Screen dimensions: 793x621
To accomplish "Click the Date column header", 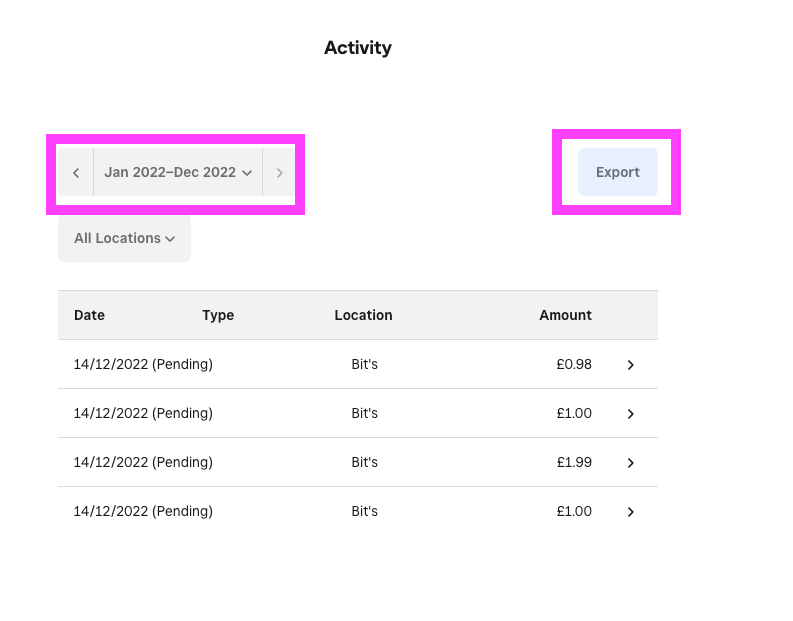I will point(89,315).
